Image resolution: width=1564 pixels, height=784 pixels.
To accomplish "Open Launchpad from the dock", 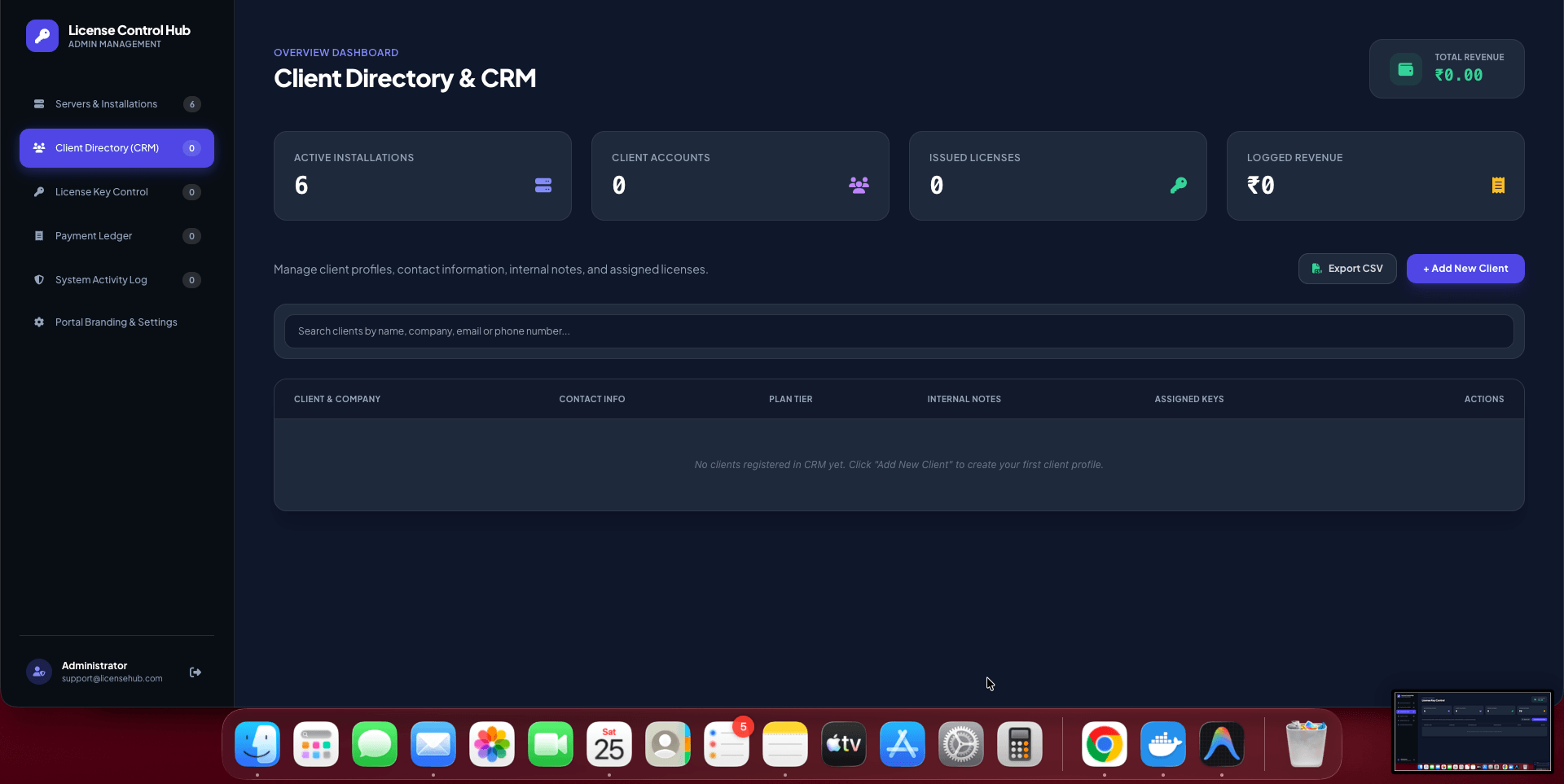I will pyautogui.click(x=316, y=744).
